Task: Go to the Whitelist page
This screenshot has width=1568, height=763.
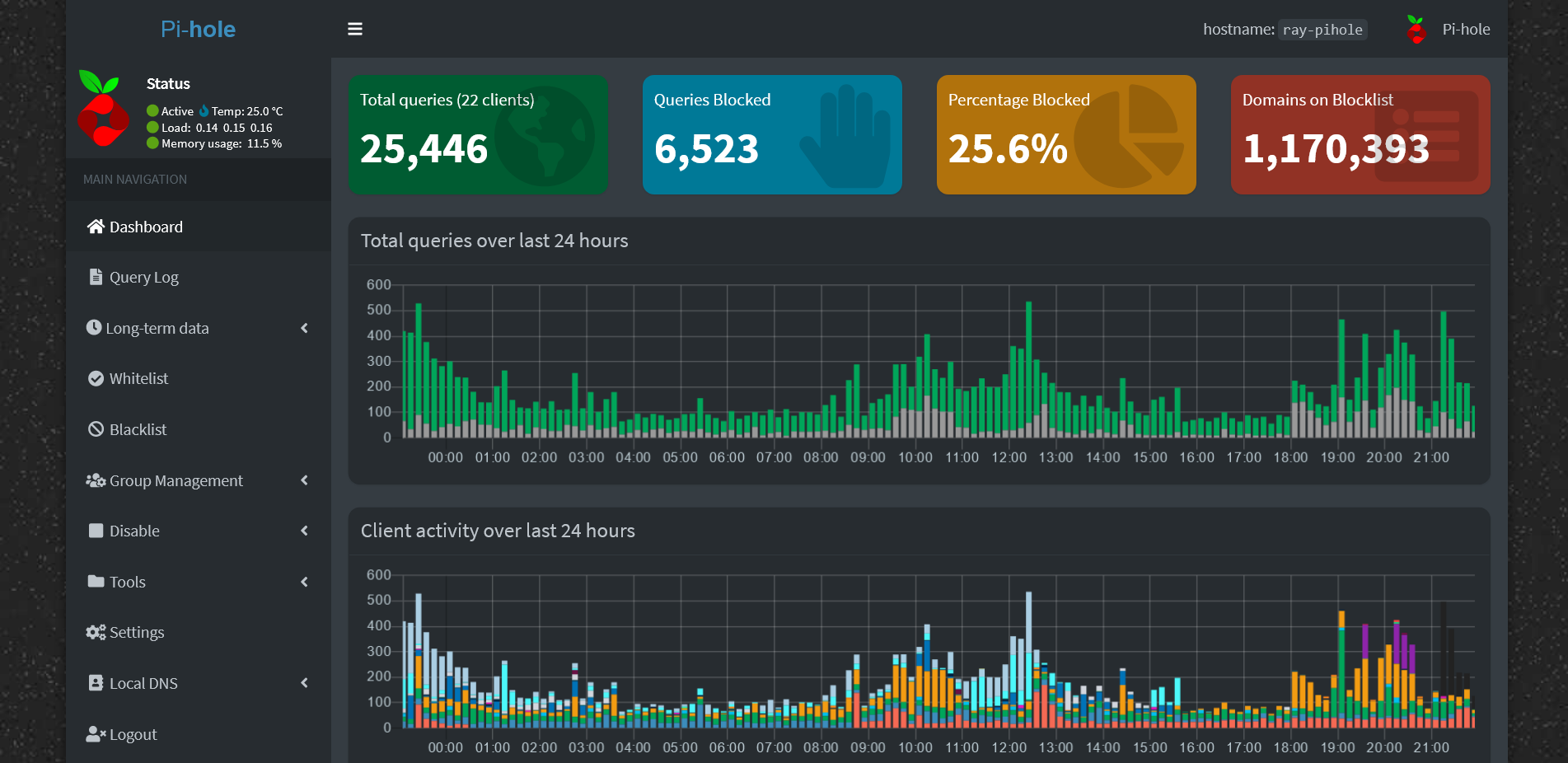Action: 199,378
